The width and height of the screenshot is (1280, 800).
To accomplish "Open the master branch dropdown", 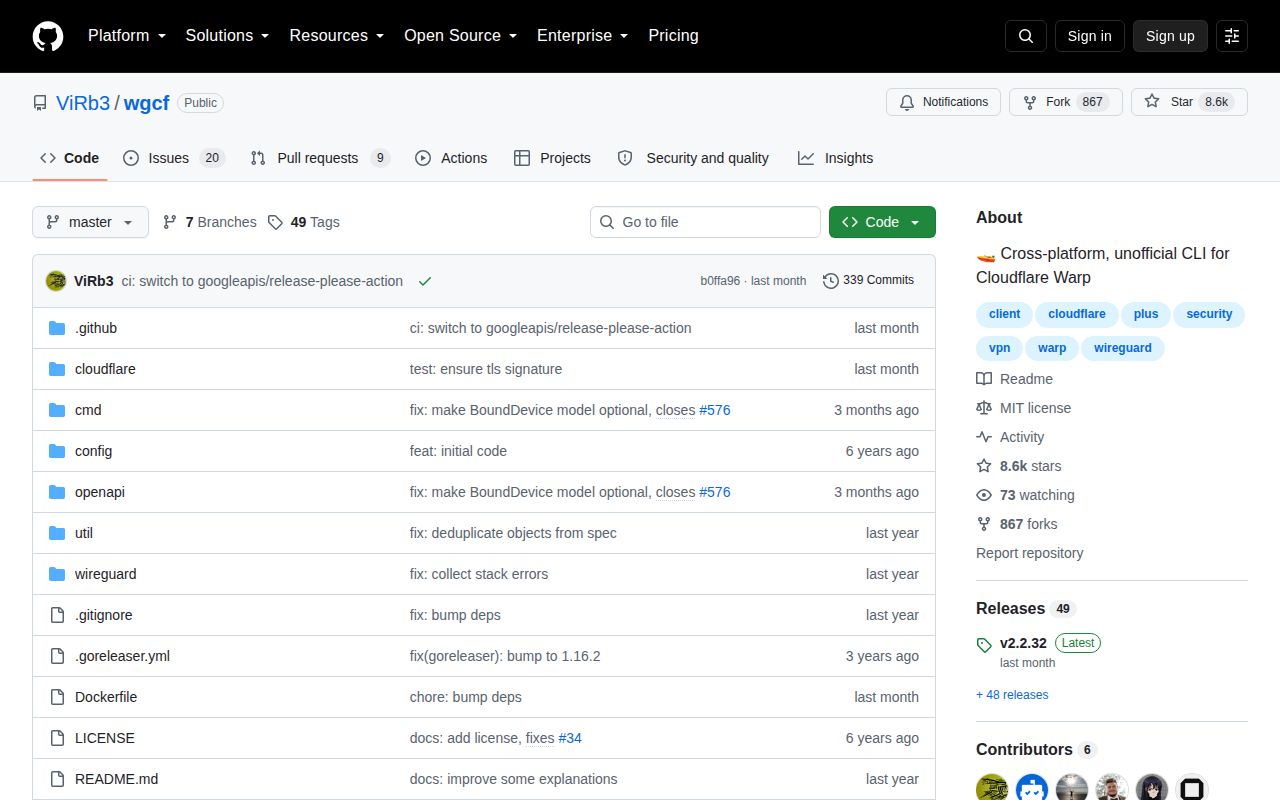I will click(x=90, y=222).
